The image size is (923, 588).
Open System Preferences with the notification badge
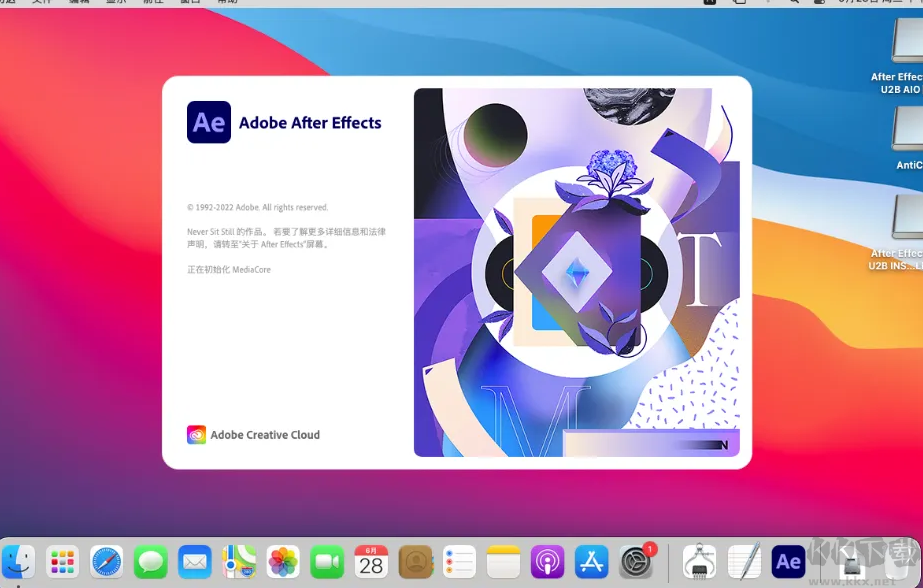click(635, 561)
